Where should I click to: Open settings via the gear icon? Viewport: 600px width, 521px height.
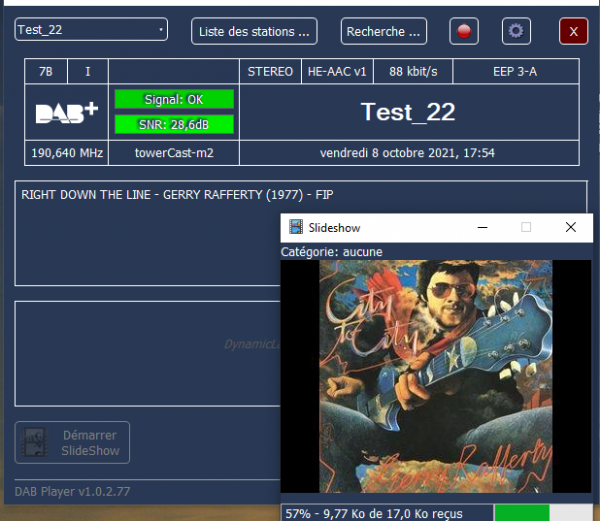pyautogui.click(x=516, y=31)
